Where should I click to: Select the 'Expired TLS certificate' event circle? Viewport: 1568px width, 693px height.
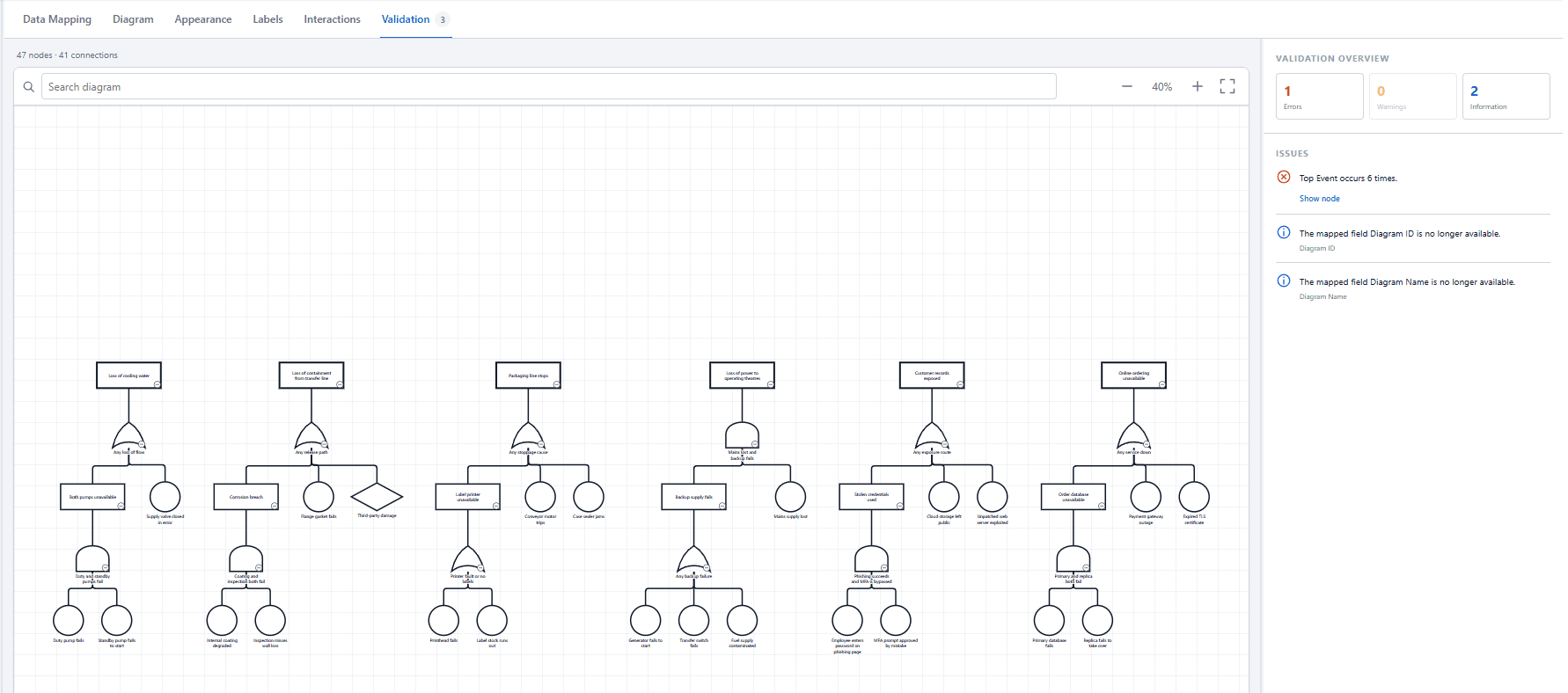(x=1194, y=497)
